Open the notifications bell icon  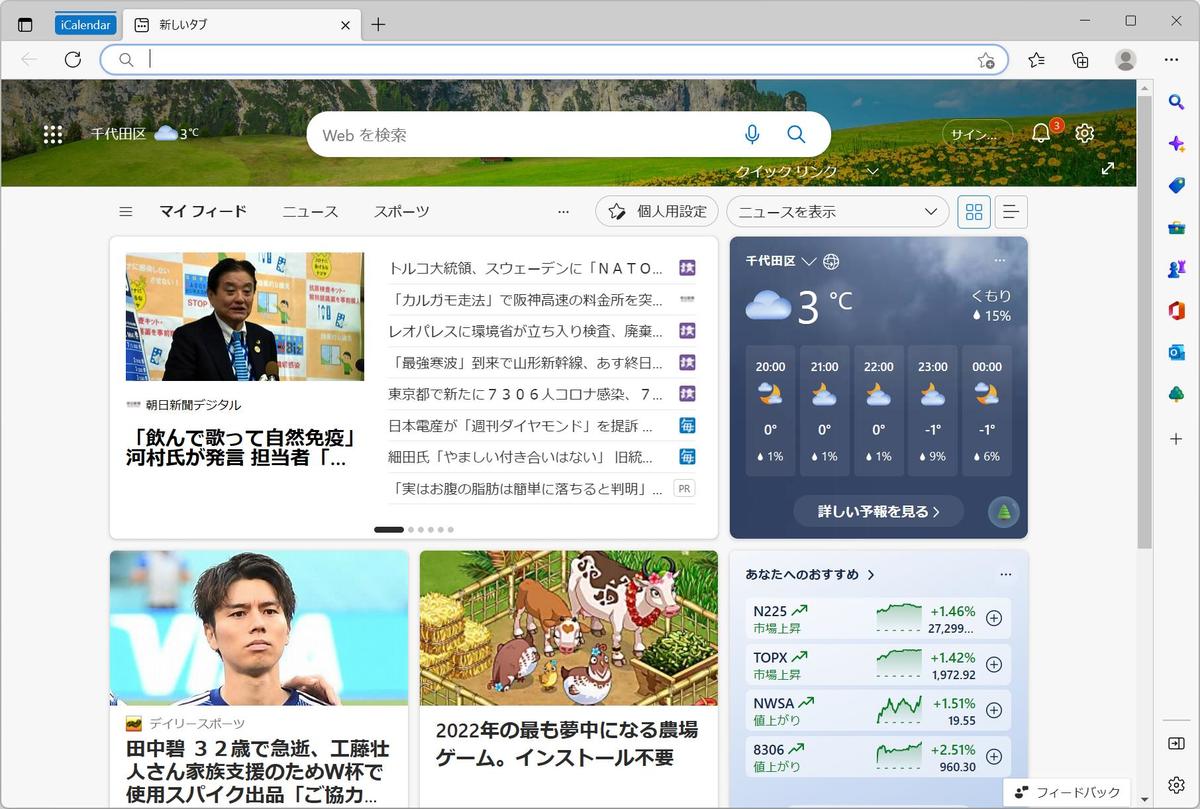tap(1041, 133)
